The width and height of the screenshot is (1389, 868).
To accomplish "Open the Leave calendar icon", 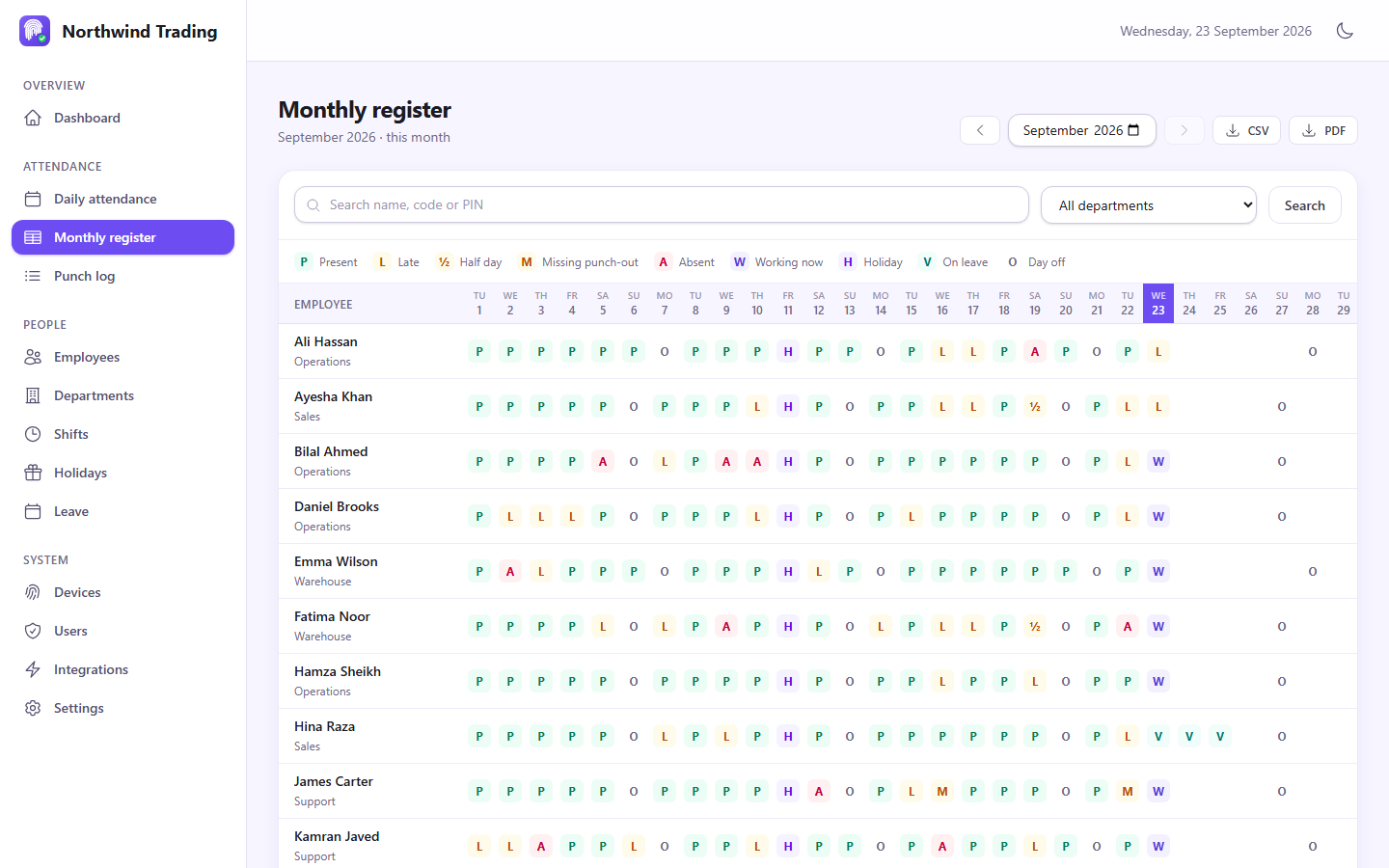I will point(33,511).
